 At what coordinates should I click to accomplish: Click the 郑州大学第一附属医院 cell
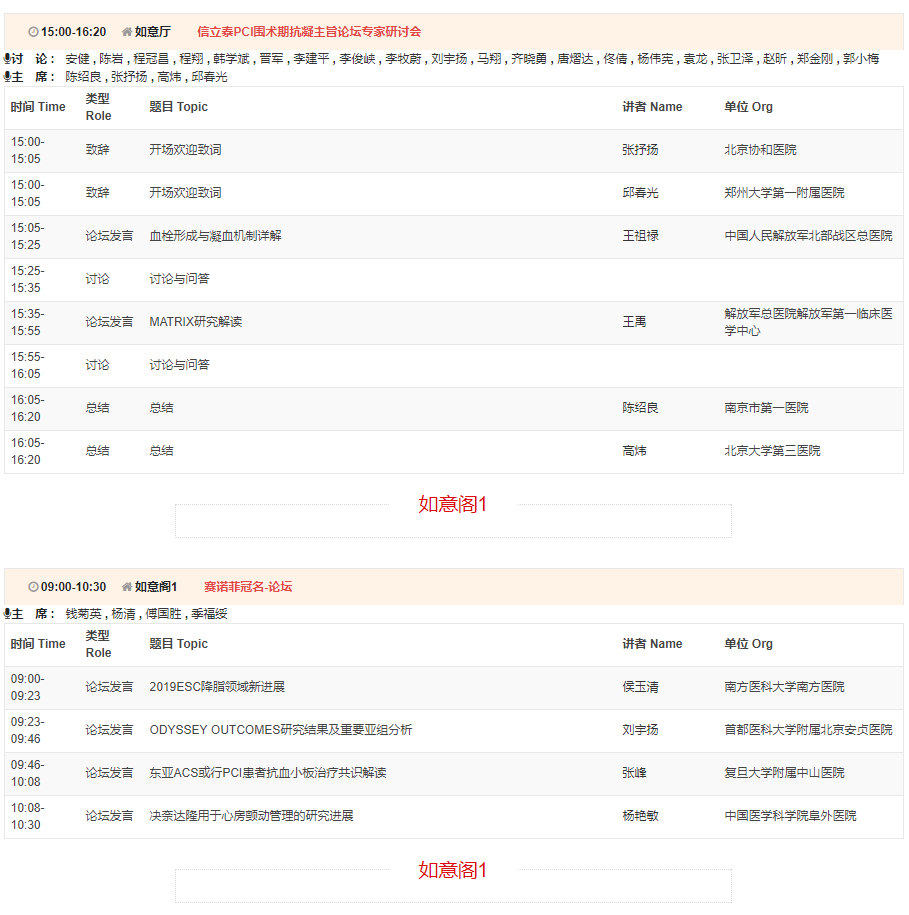click(784, 193)
